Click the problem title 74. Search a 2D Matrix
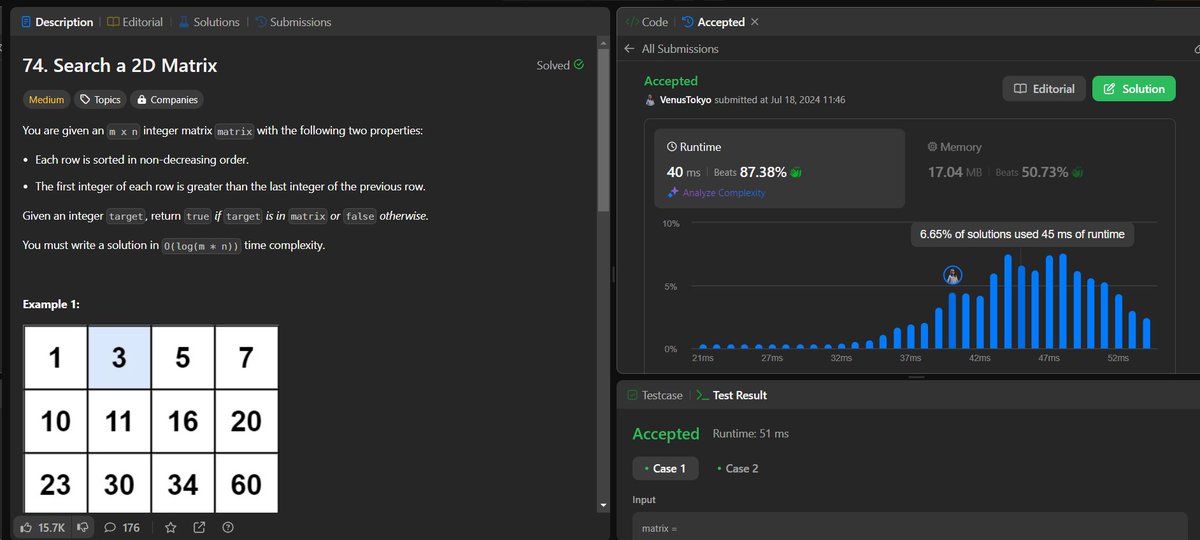Screen dimensions: 1200x540 pyautogui.click(x=120, y=65)
